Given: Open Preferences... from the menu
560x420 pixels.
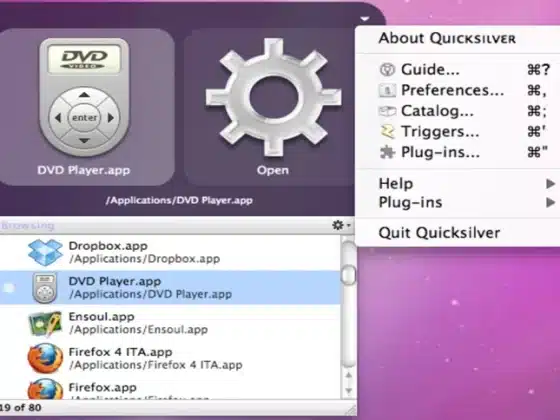Looking at the screenshot, I should 458,90.
